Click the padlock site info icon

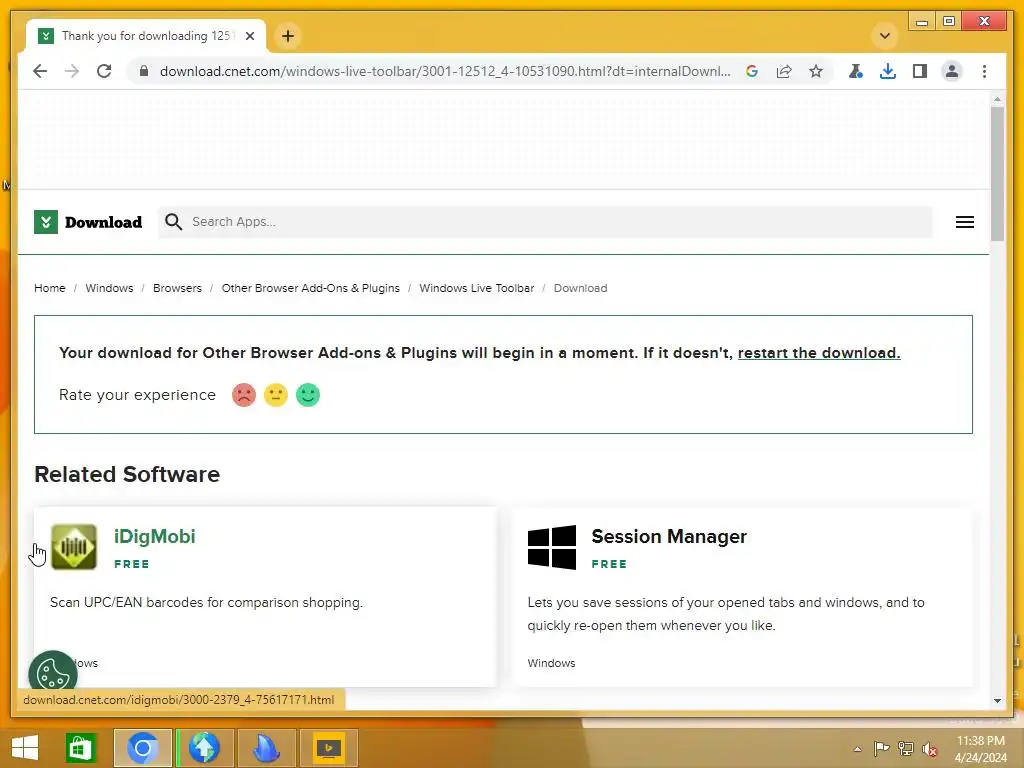coord(144,71)
